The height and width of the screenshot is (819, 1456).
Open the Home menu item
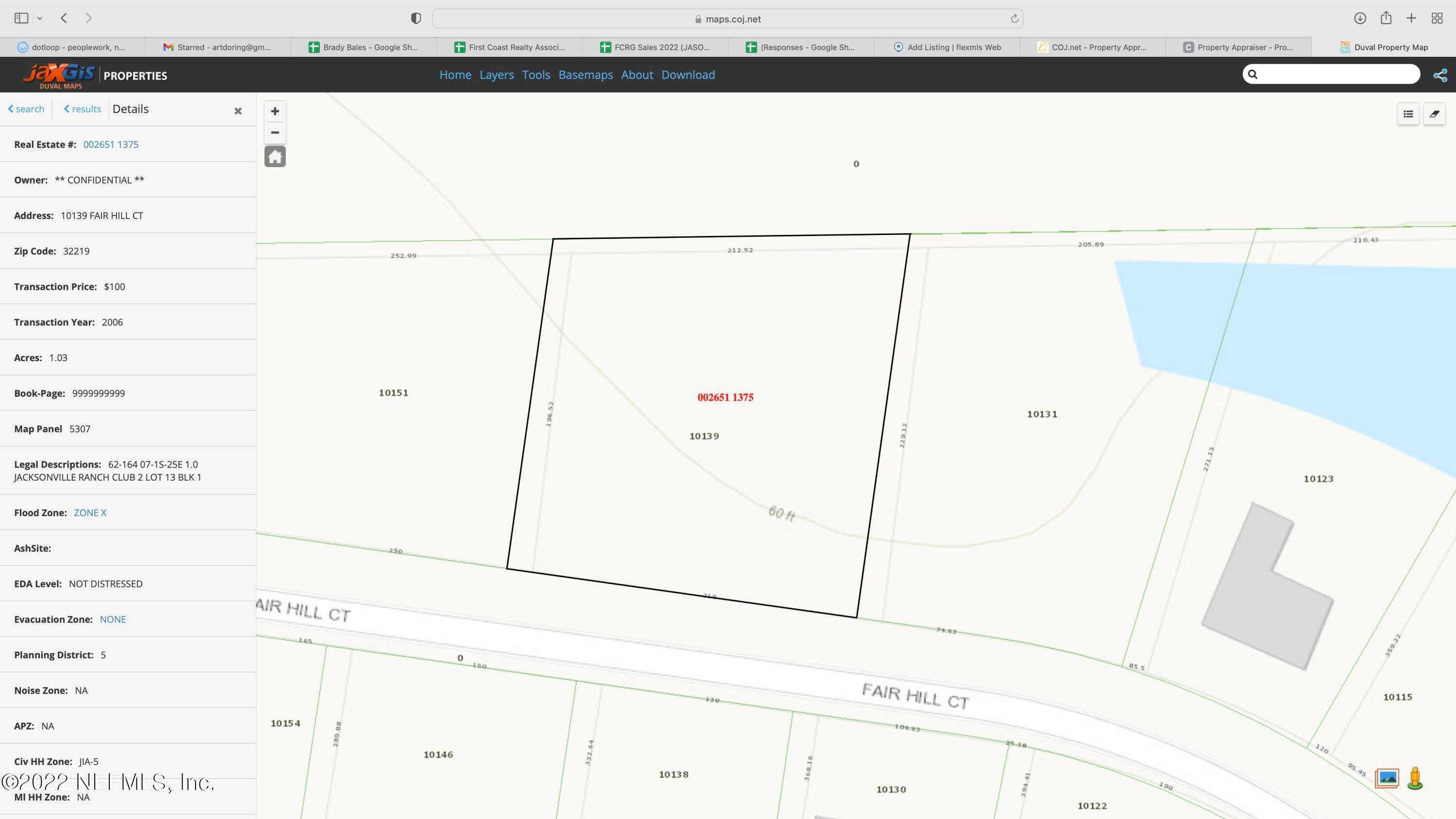[455, 75]
